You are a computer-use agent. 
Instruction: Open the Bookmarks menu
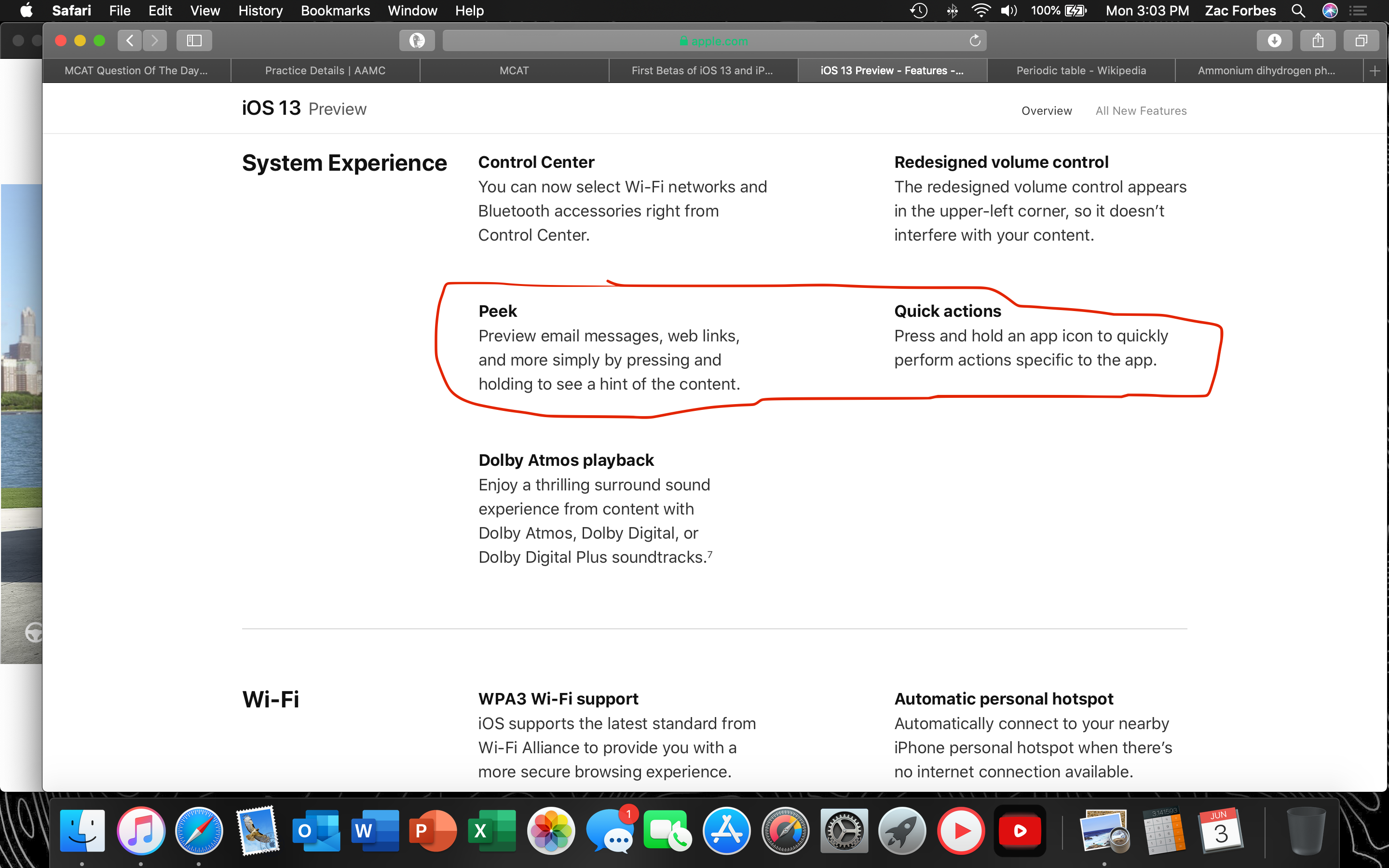[x=335, y=10]
